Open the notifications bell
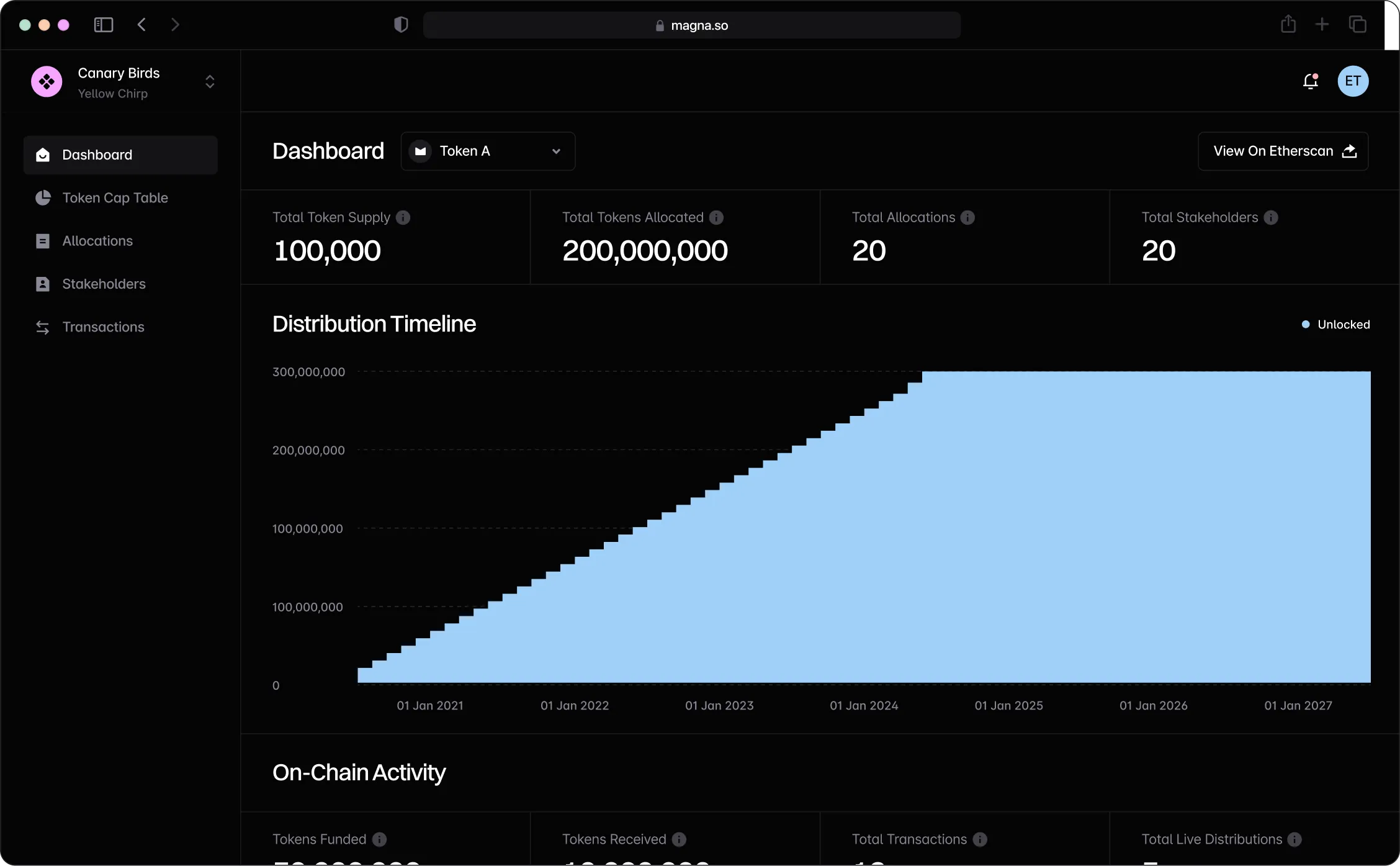1400x866 pixels. pos(1311,81)
